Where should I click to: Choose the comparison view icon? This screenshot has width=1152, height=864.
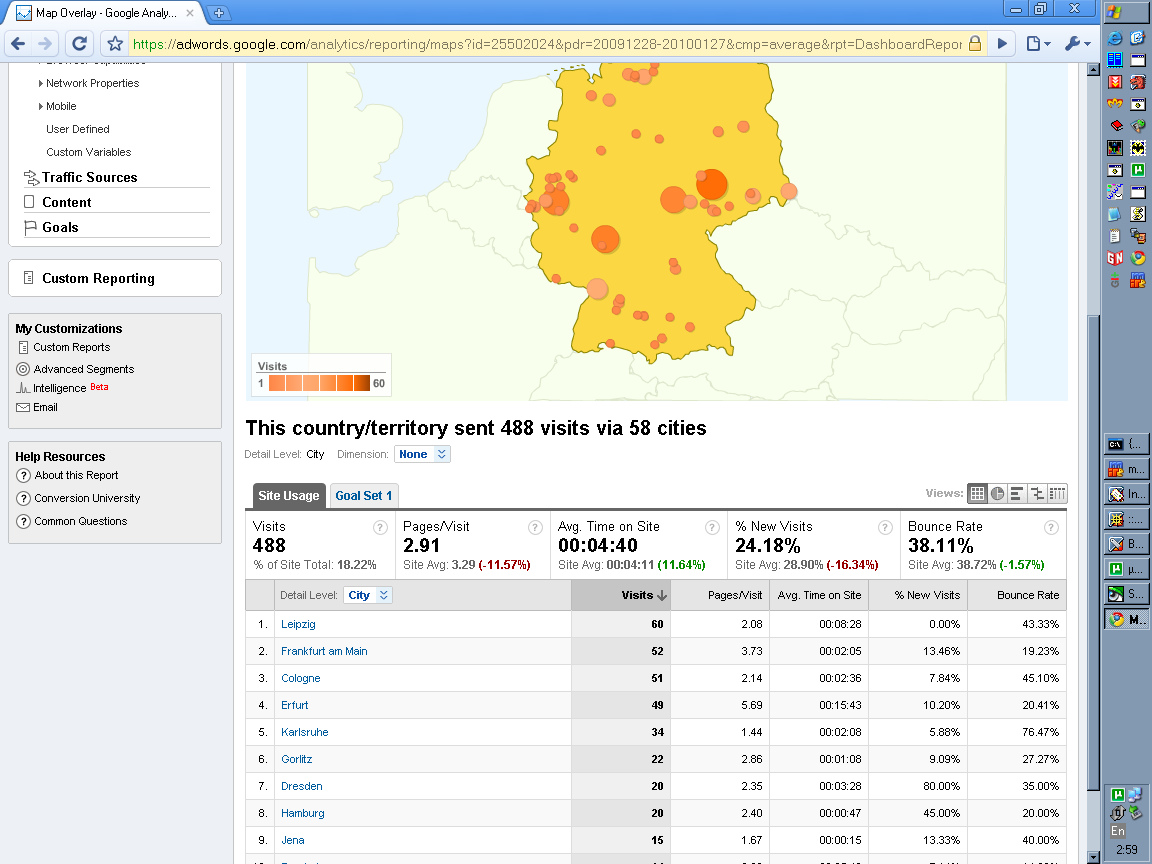(x=1037, y=494)
